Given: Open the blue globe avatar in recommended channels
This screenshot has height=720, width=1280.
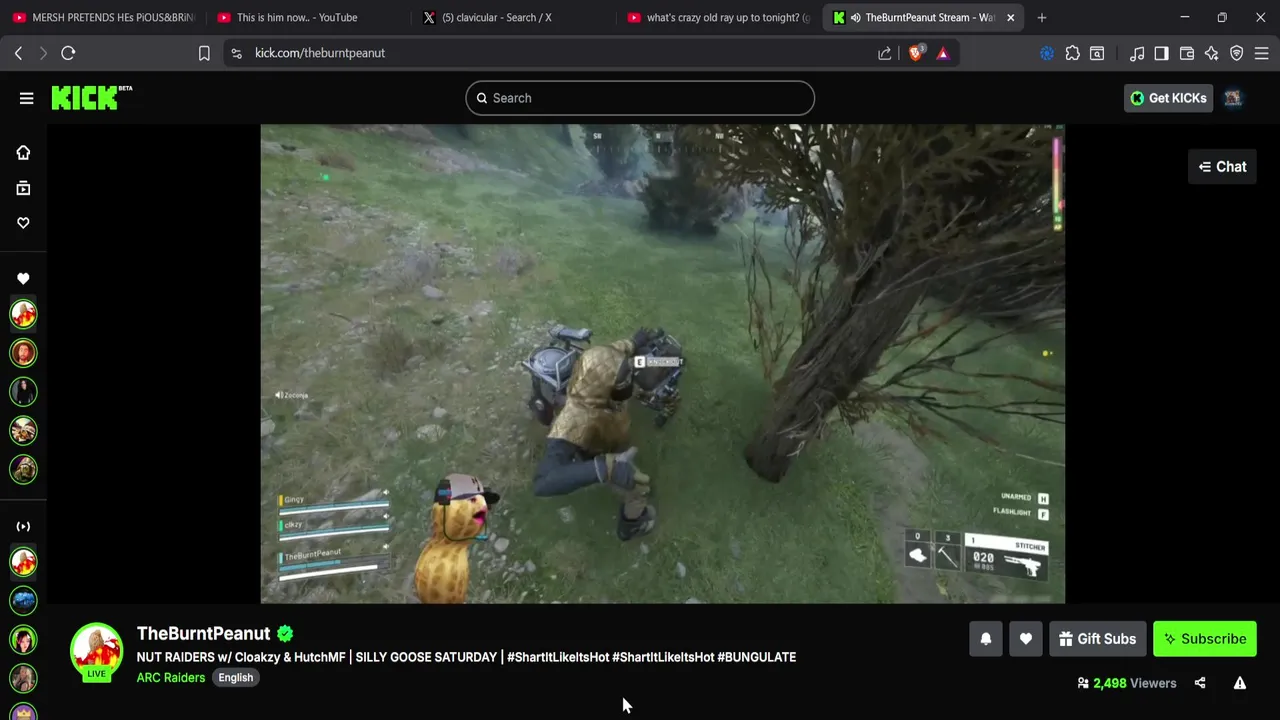Looking at the screenshot, I should 23,600.
